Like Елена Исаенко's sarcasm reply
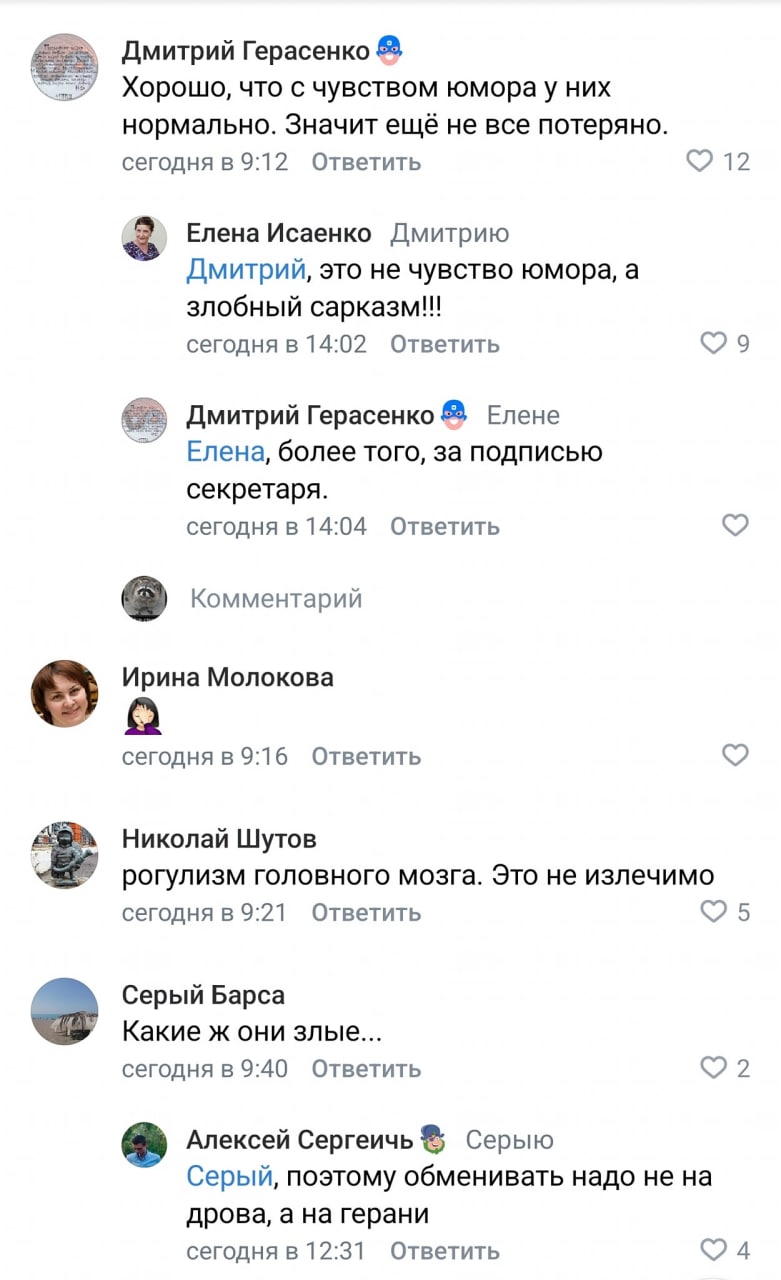Screen dimensions: 781x1280 pos(712,343)
